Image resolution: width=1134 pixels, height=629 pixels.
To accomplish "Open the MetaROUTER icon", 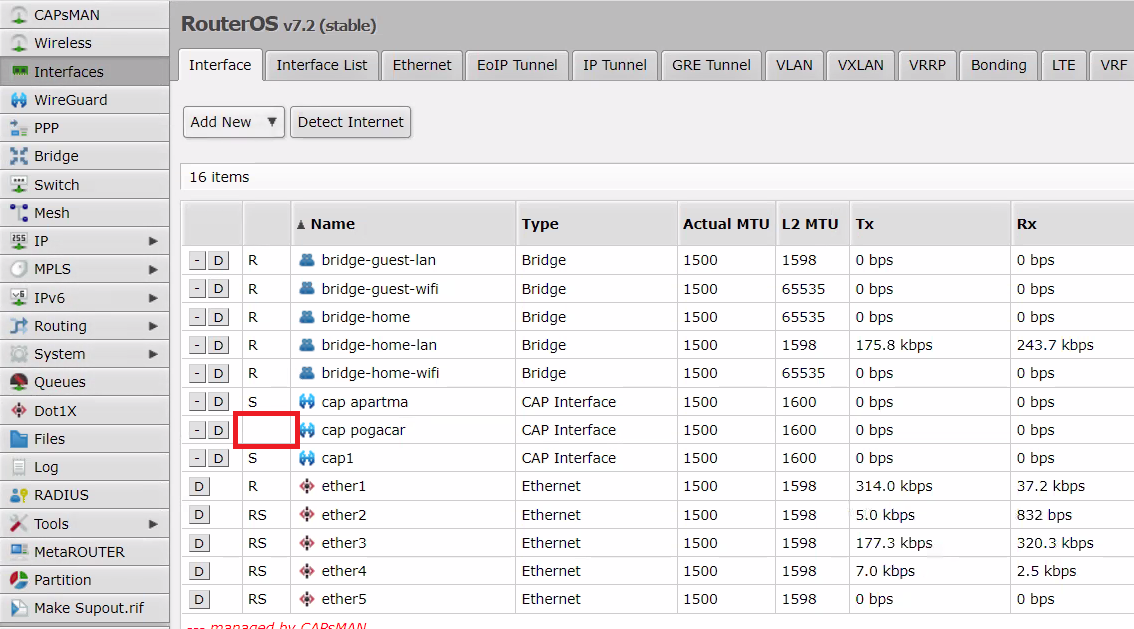I will (19, 552).
